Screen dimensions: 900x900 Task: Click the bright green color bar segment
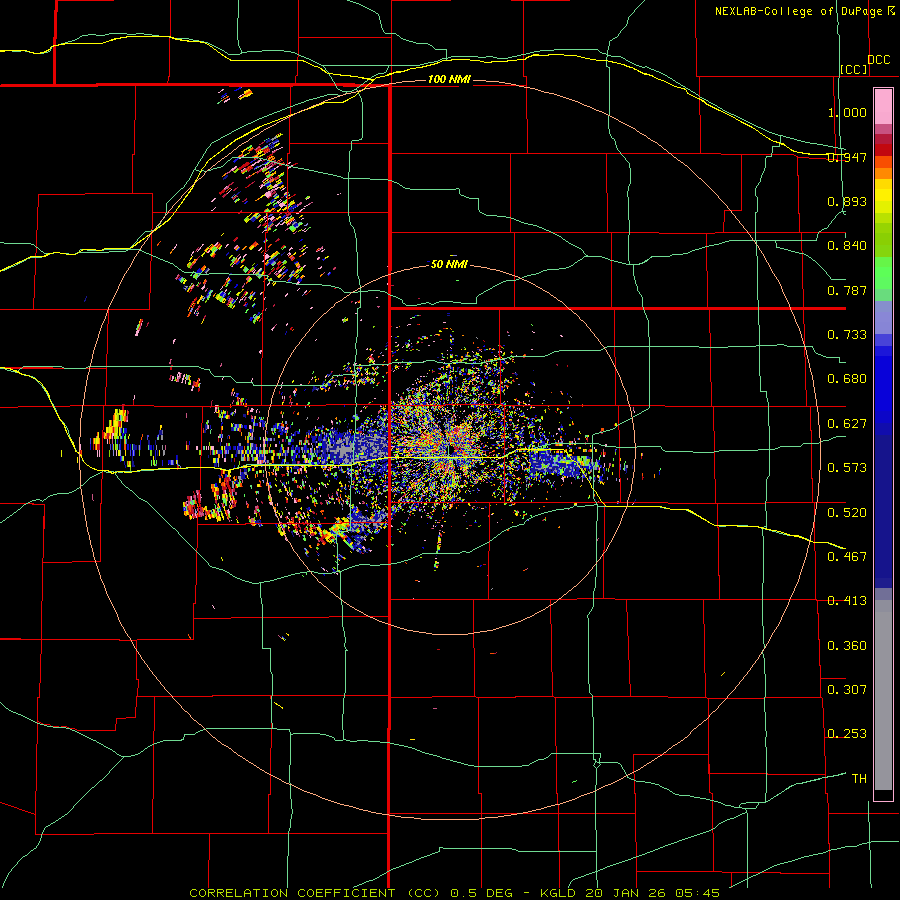[883, 273]
